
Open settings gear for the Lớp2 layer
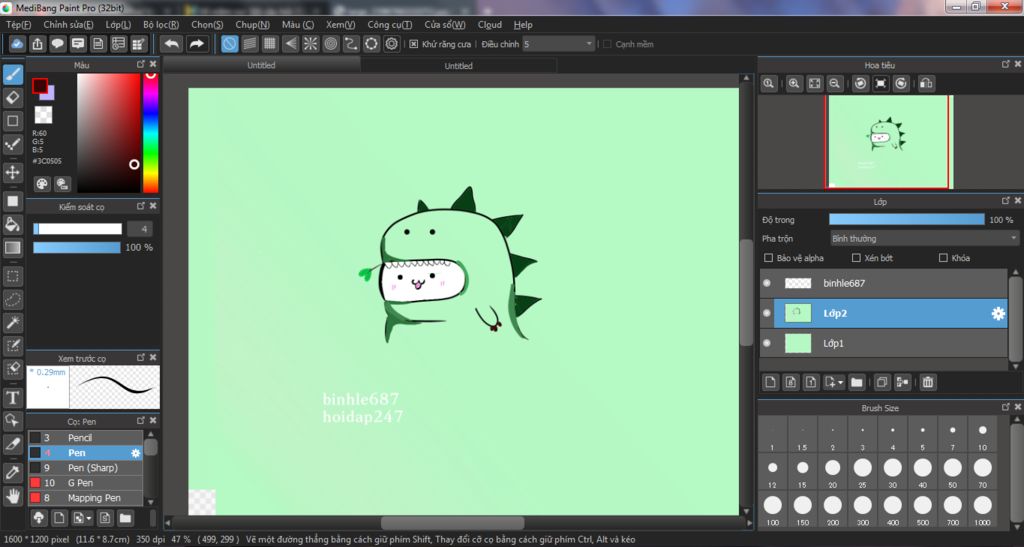point(998,313)
